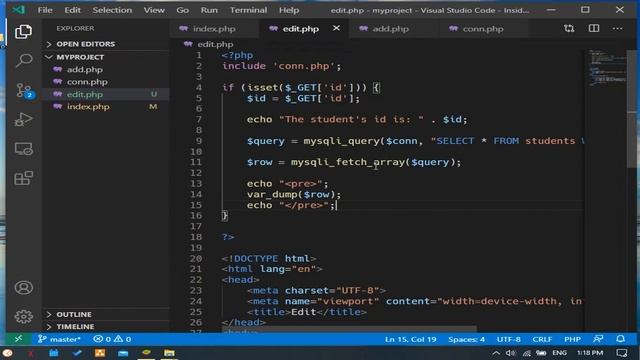Image resolution: width=640 pixels, height=360 pixels.
Task: Change language mode via PHP indicator
Action: tap(572, 339)
